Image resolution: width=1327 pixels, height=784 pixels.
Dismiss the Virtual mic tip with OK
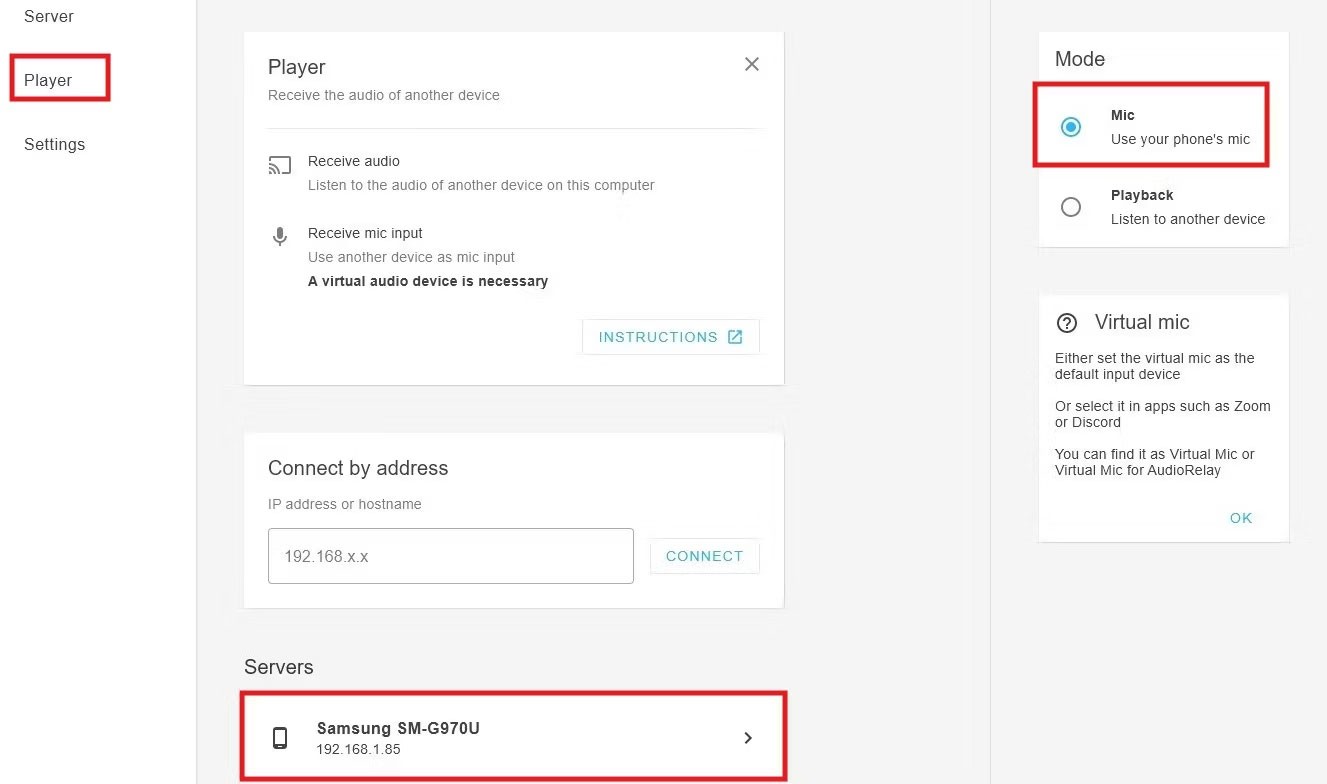tap(1240, 518)
